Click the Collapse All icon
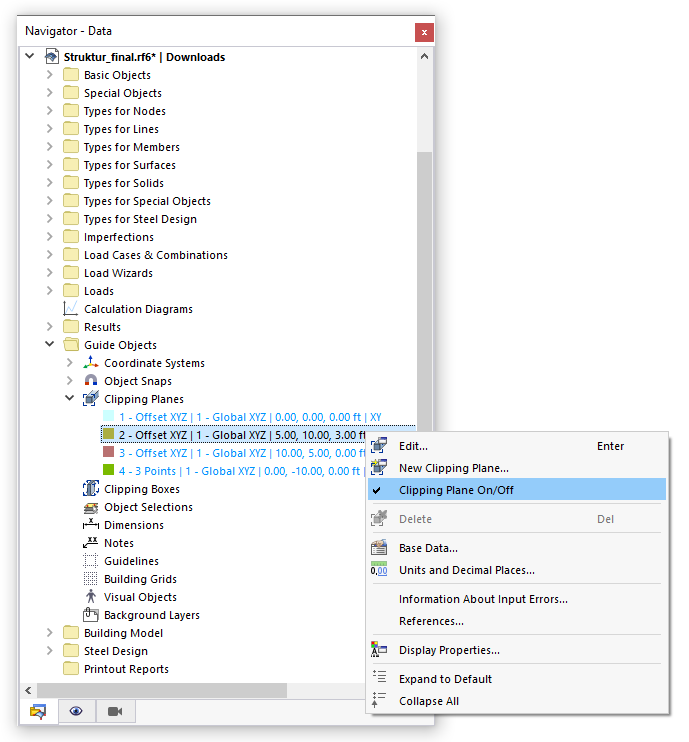The height and width of the screenshot is (742, 689). (x=379, y=700)
